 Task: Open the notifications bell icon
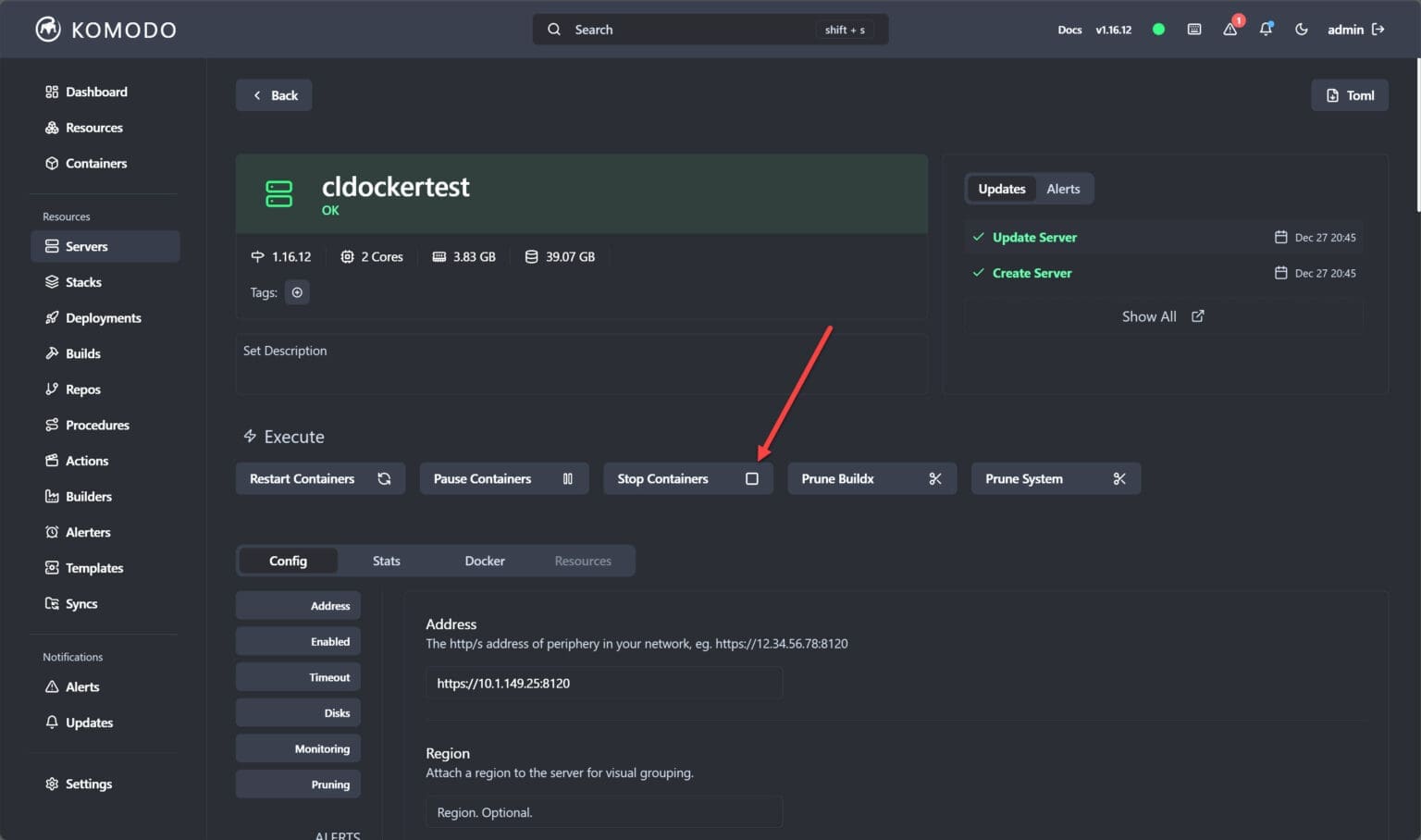pos(1266,30)
